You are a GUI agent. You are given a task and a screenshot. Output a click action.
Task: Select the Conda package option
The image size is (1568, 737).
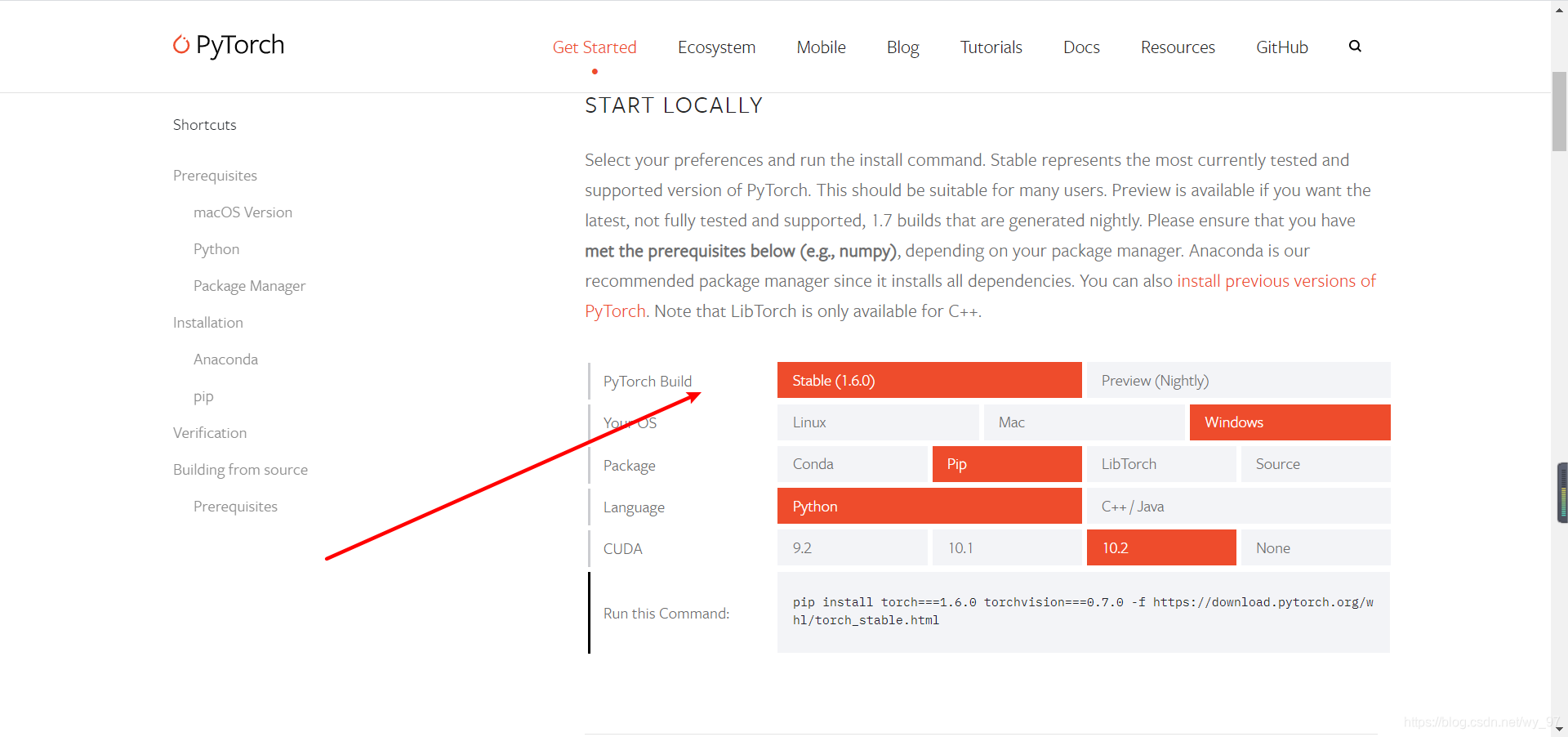tap(853, 464)
